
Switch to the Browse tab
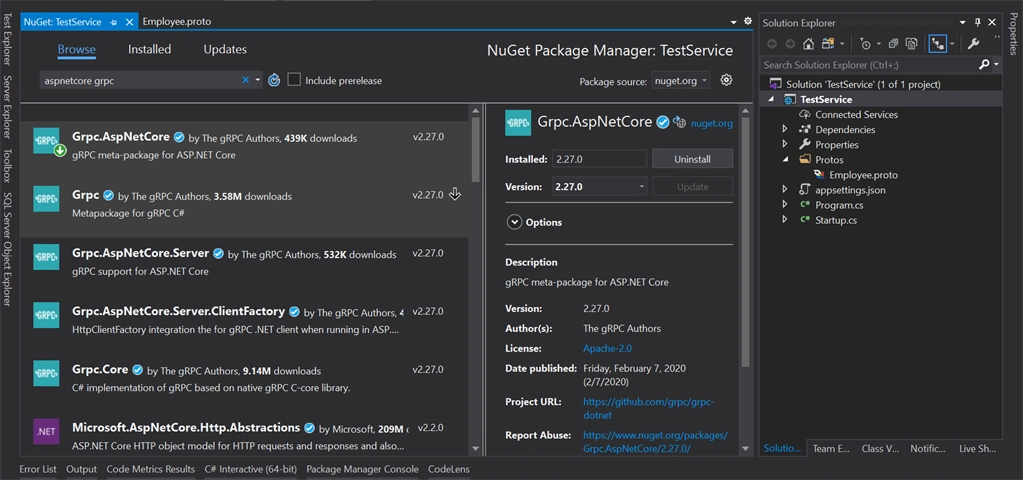click(76, 50)
